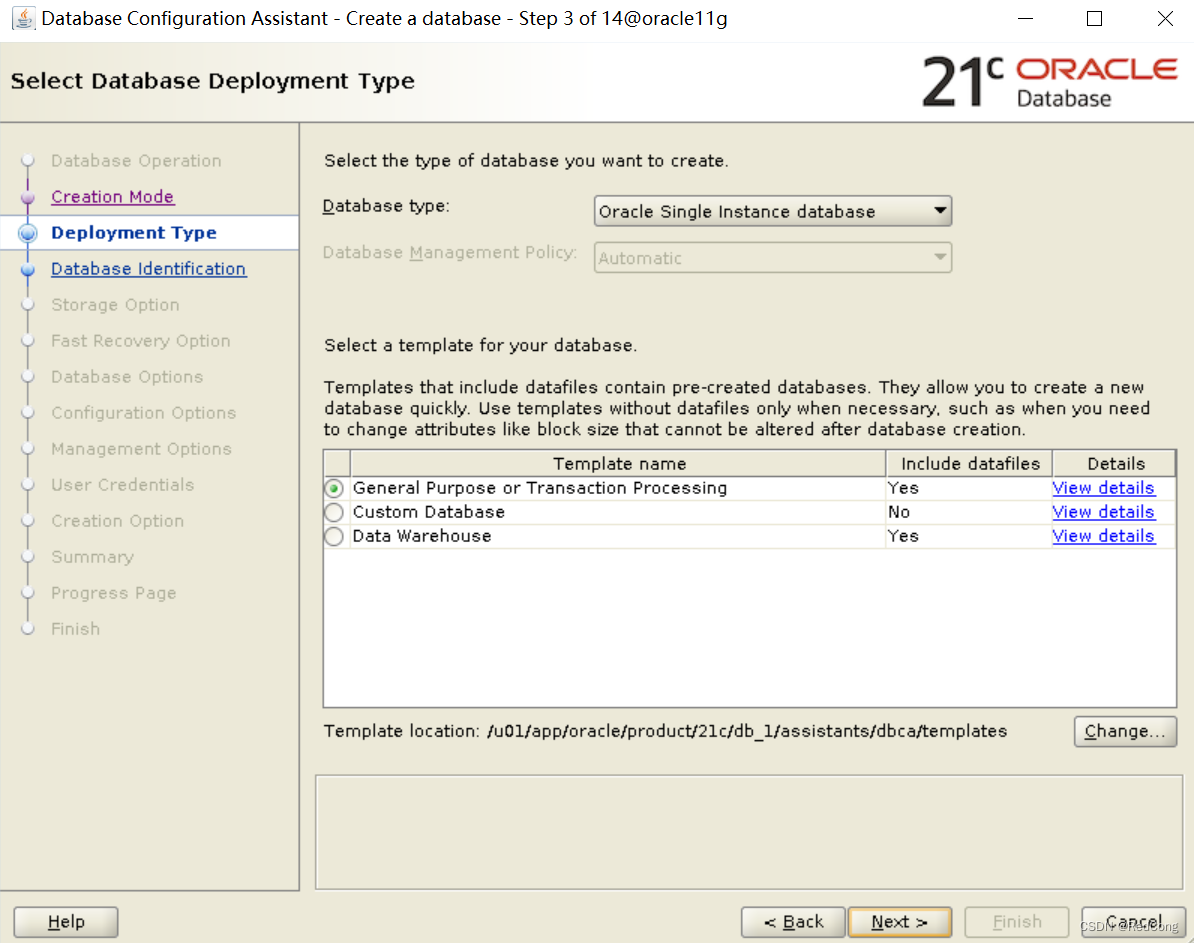Maximize the window

pos(1094,18)
